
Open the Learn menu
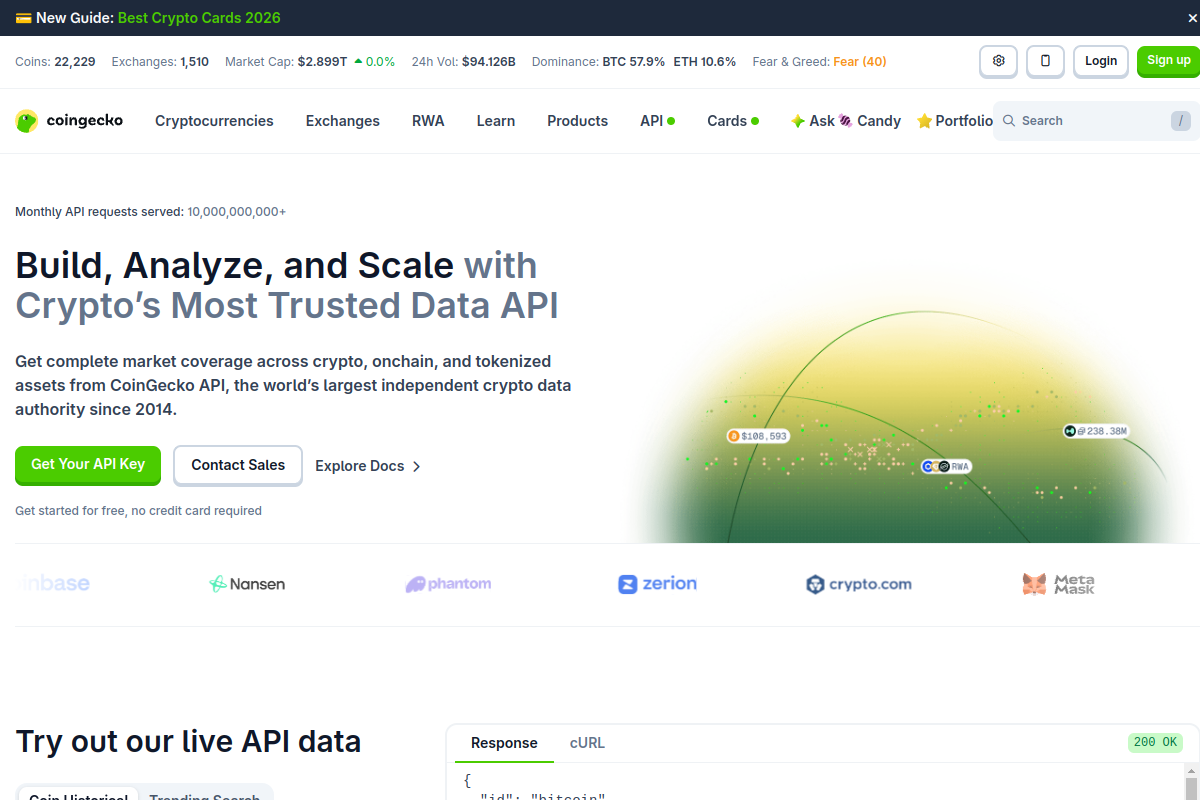tap(496, 121)
